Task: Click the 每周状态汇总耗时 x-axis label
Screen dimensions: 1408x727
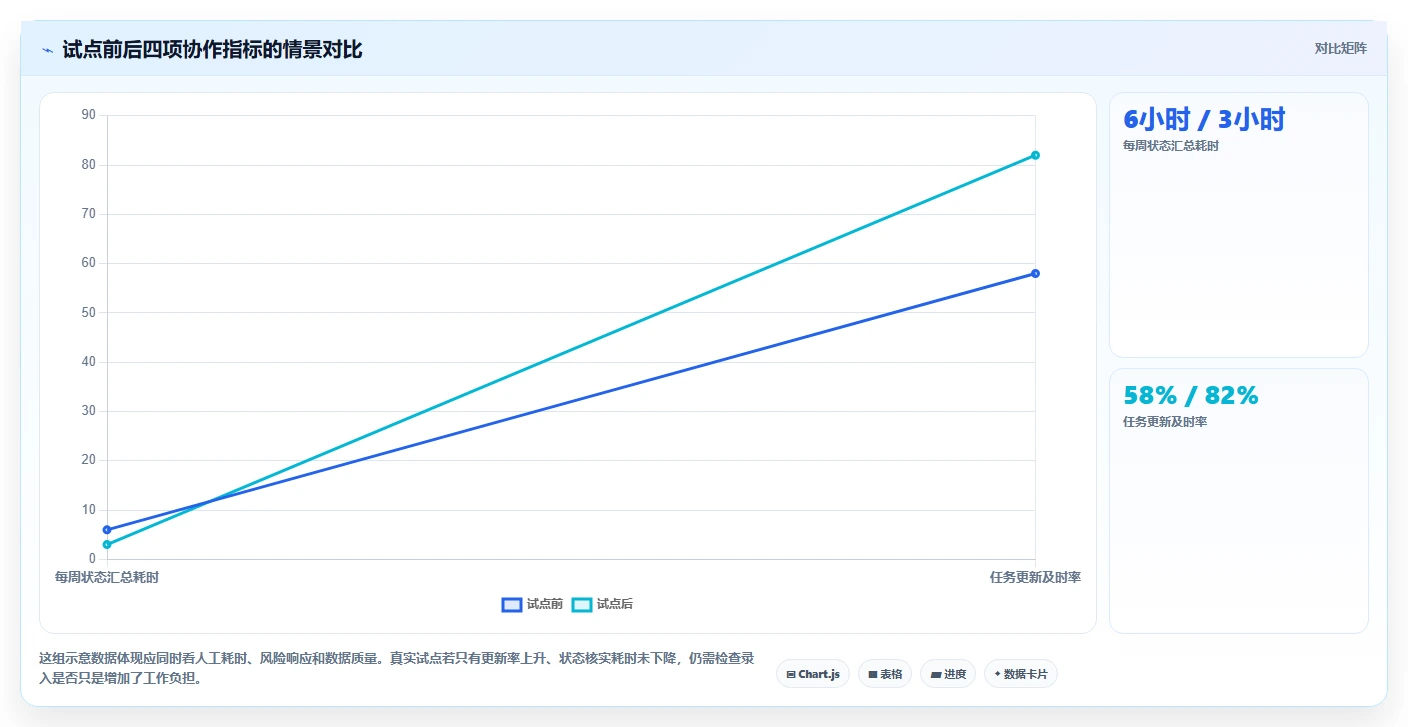Action: (107, 577)
